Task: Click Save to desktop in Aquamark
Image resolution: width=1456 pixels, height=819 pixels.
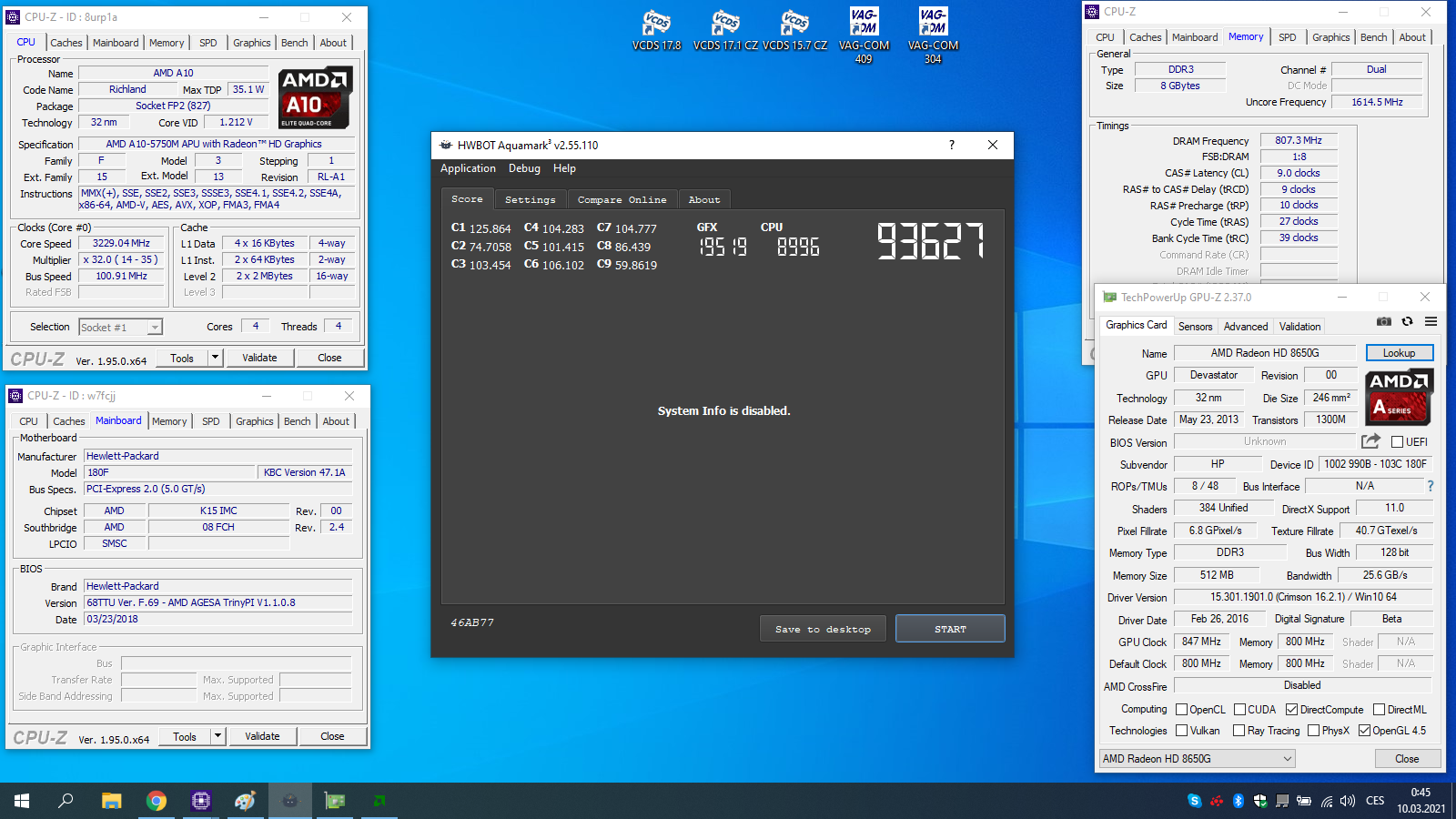Action: [823, 629]
